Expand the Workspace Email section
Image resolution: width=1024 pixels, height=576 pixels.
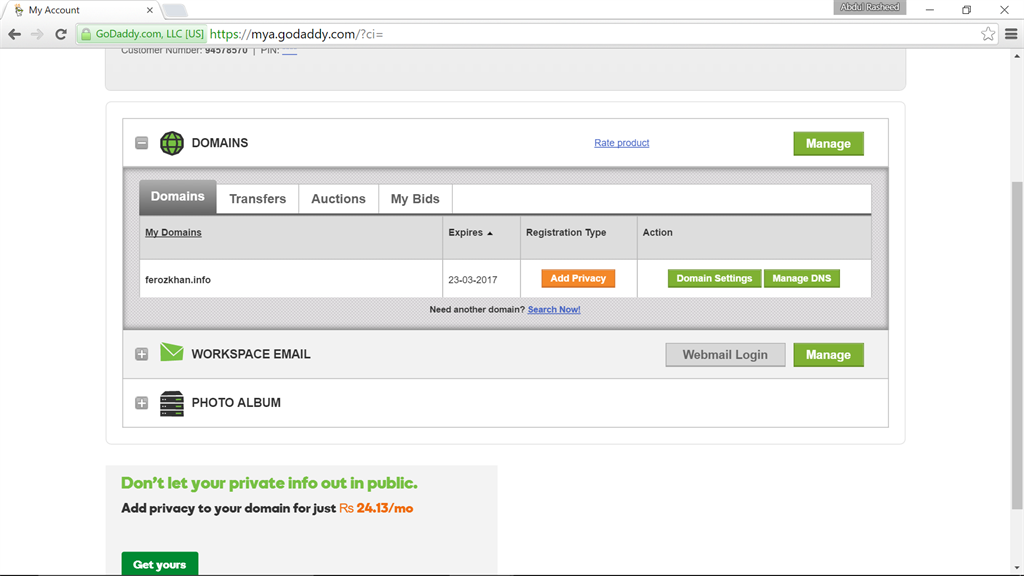[x=142, y=354]
